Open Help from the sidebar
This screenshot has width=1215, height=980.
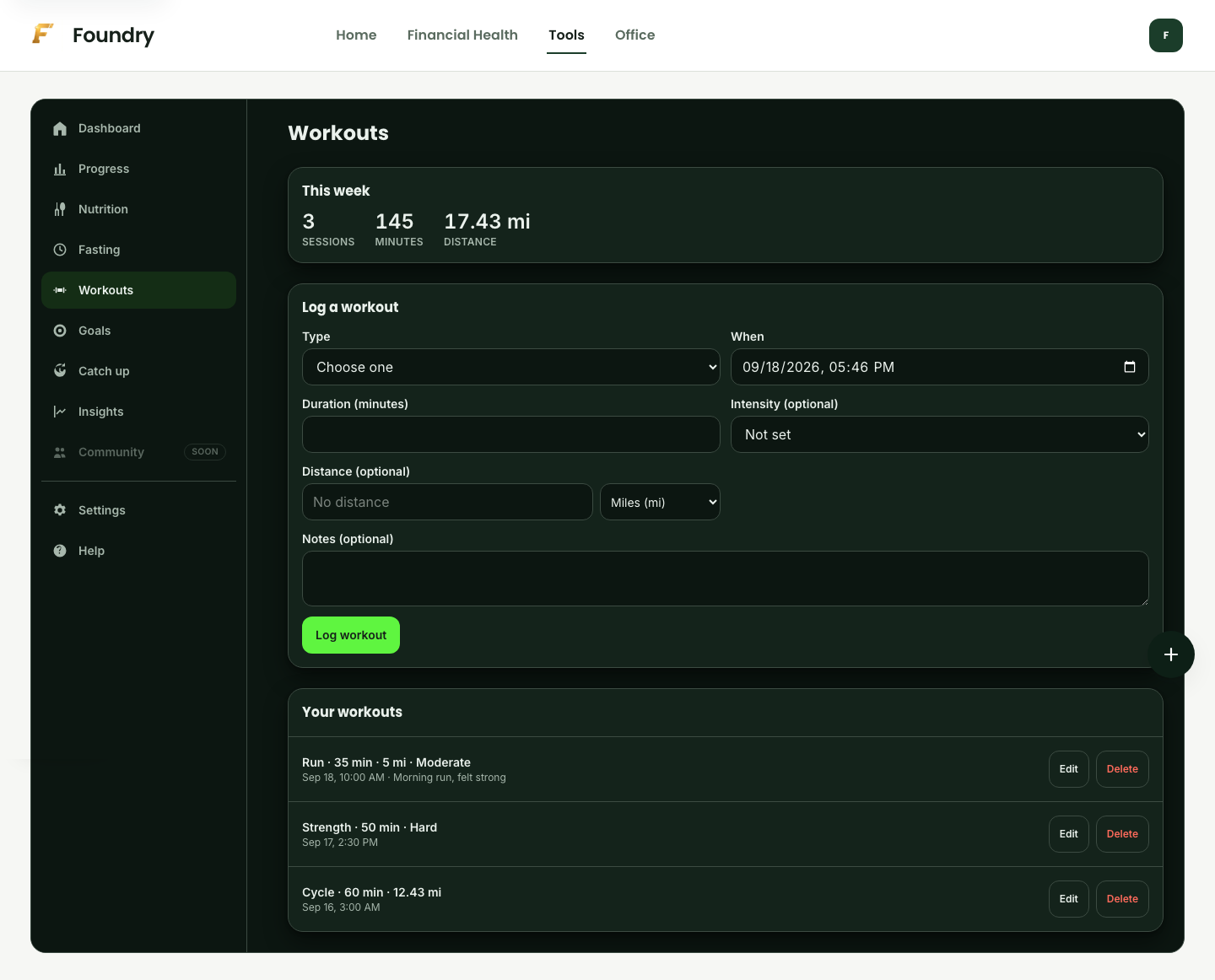click(138, 551)
